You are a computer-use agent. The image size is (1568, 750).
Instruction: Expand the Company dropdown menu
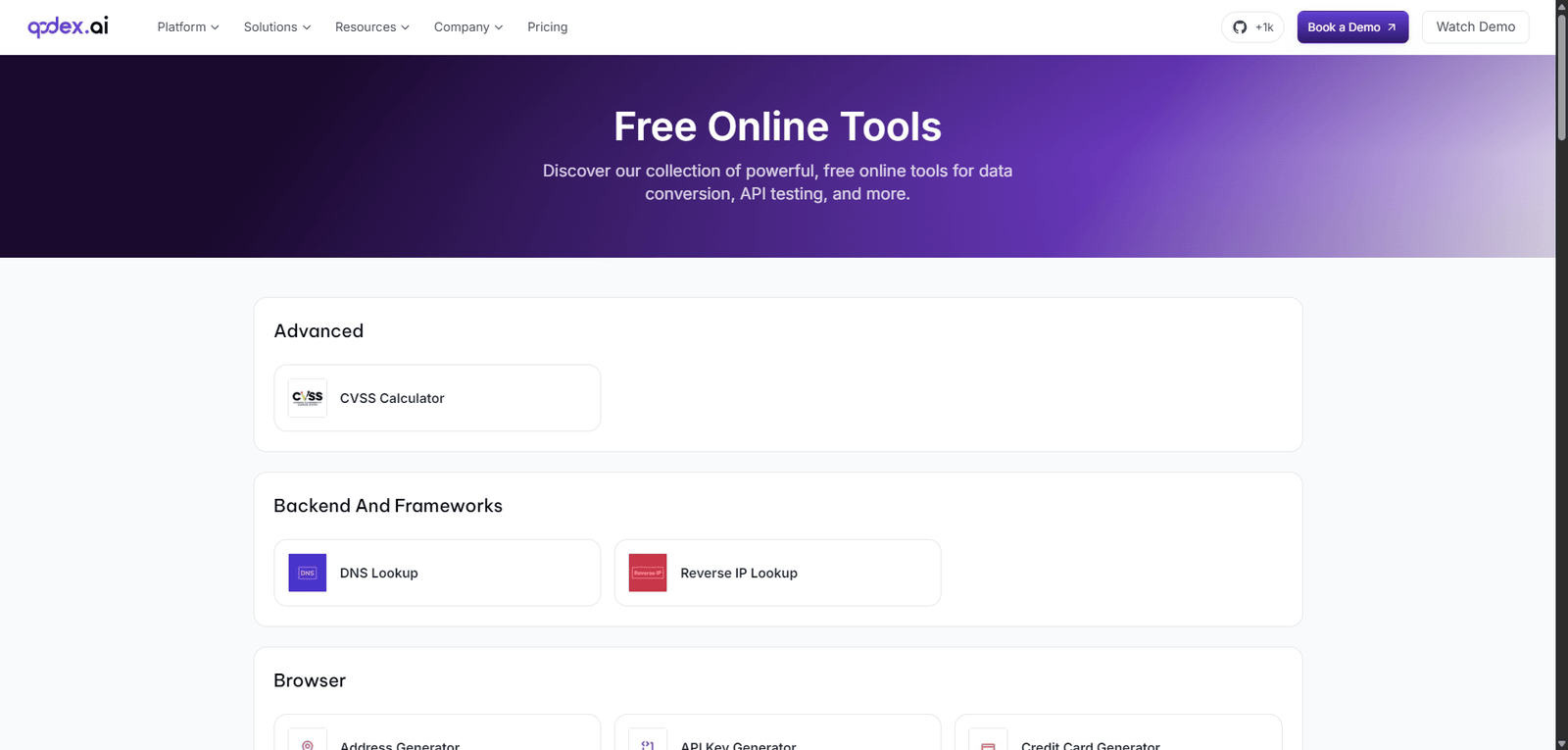click(x=468, y=27)
